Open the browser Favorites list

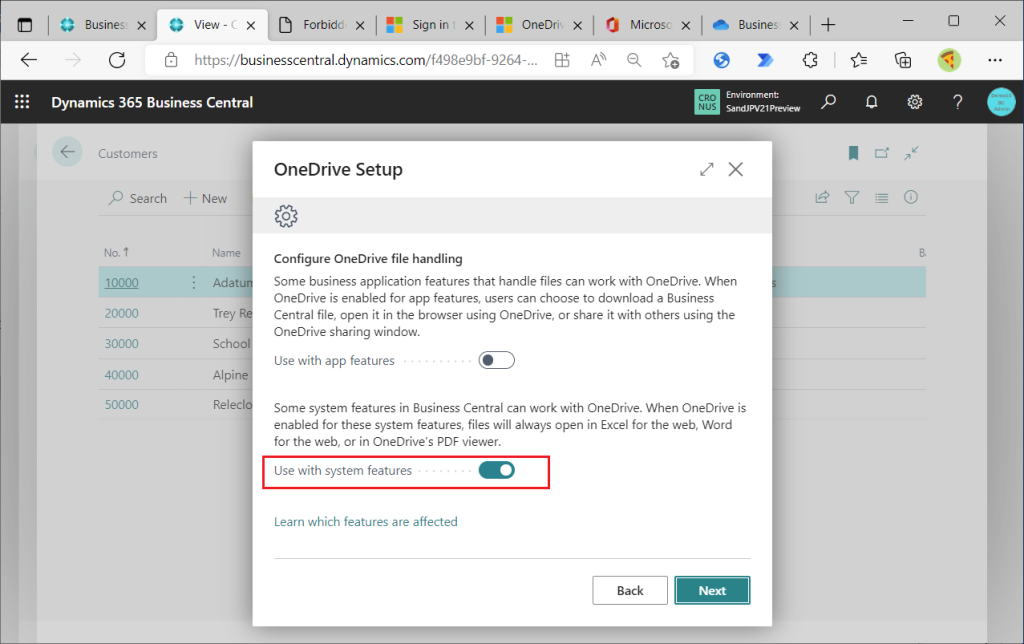point(859,60)
